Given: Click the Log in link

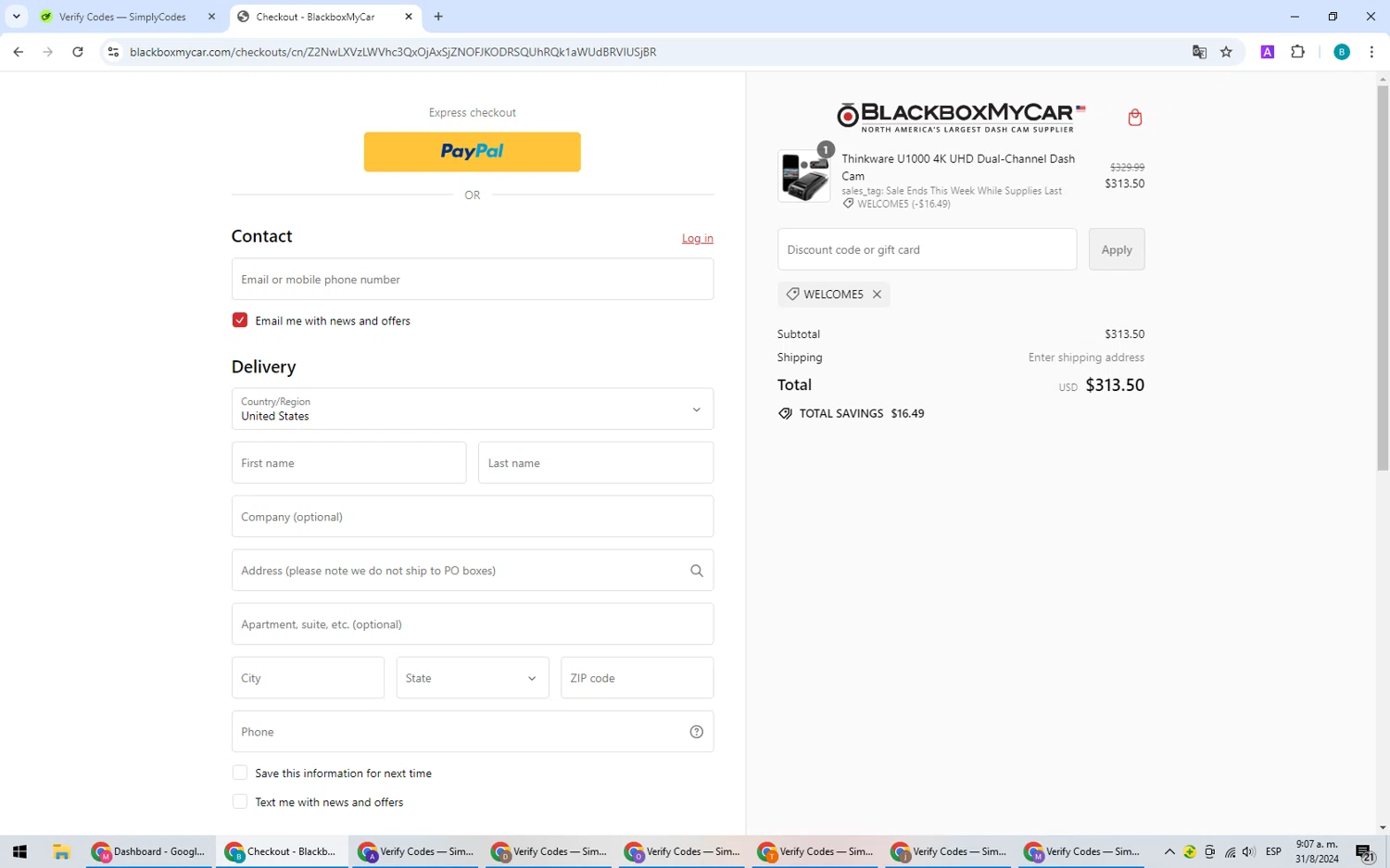Looking at the screenshot, I should (698, 238).
